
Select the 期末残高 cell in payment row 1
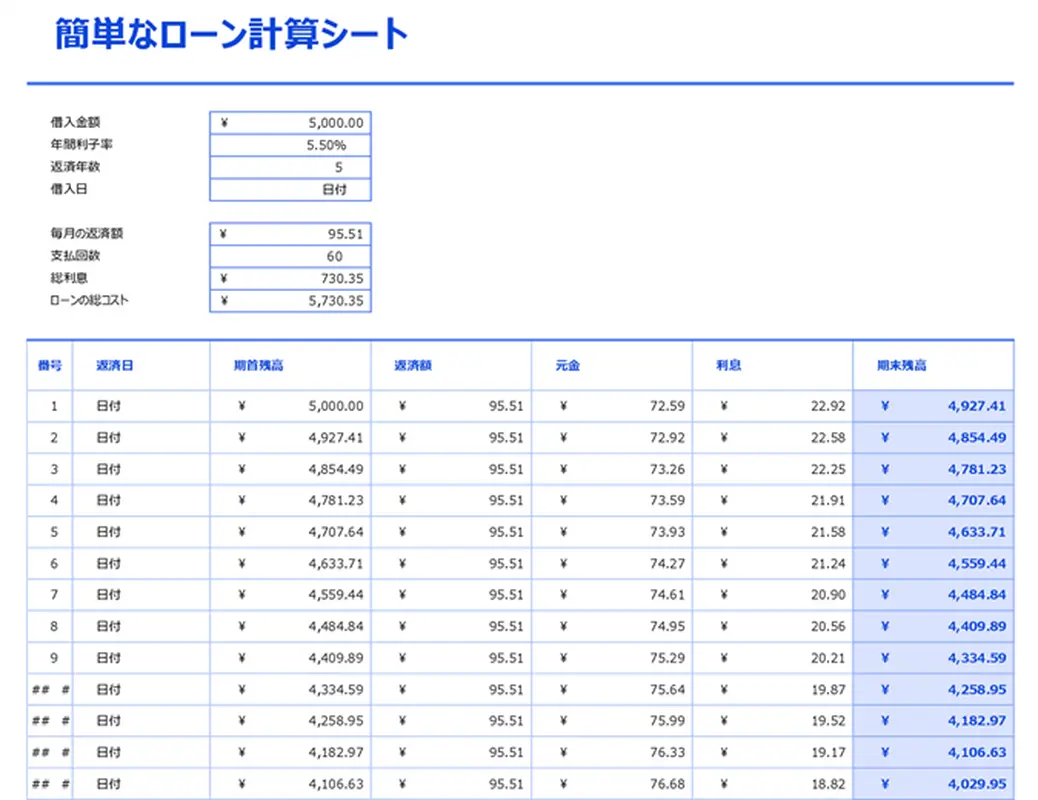coord(932,407)
